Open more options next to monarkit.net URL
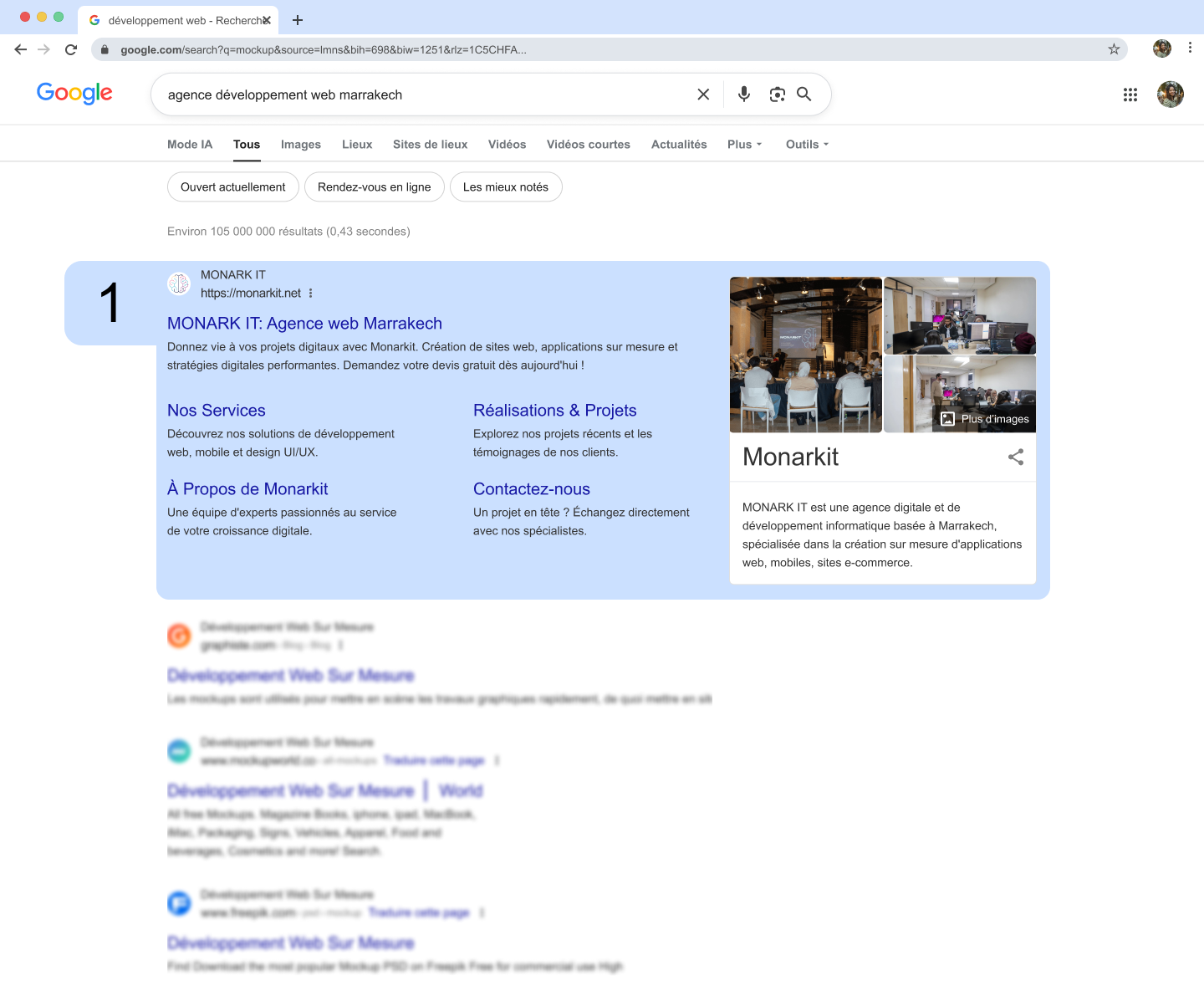Image resolution: width=1204 pixels, height=986 pixels. pos(310,294)
